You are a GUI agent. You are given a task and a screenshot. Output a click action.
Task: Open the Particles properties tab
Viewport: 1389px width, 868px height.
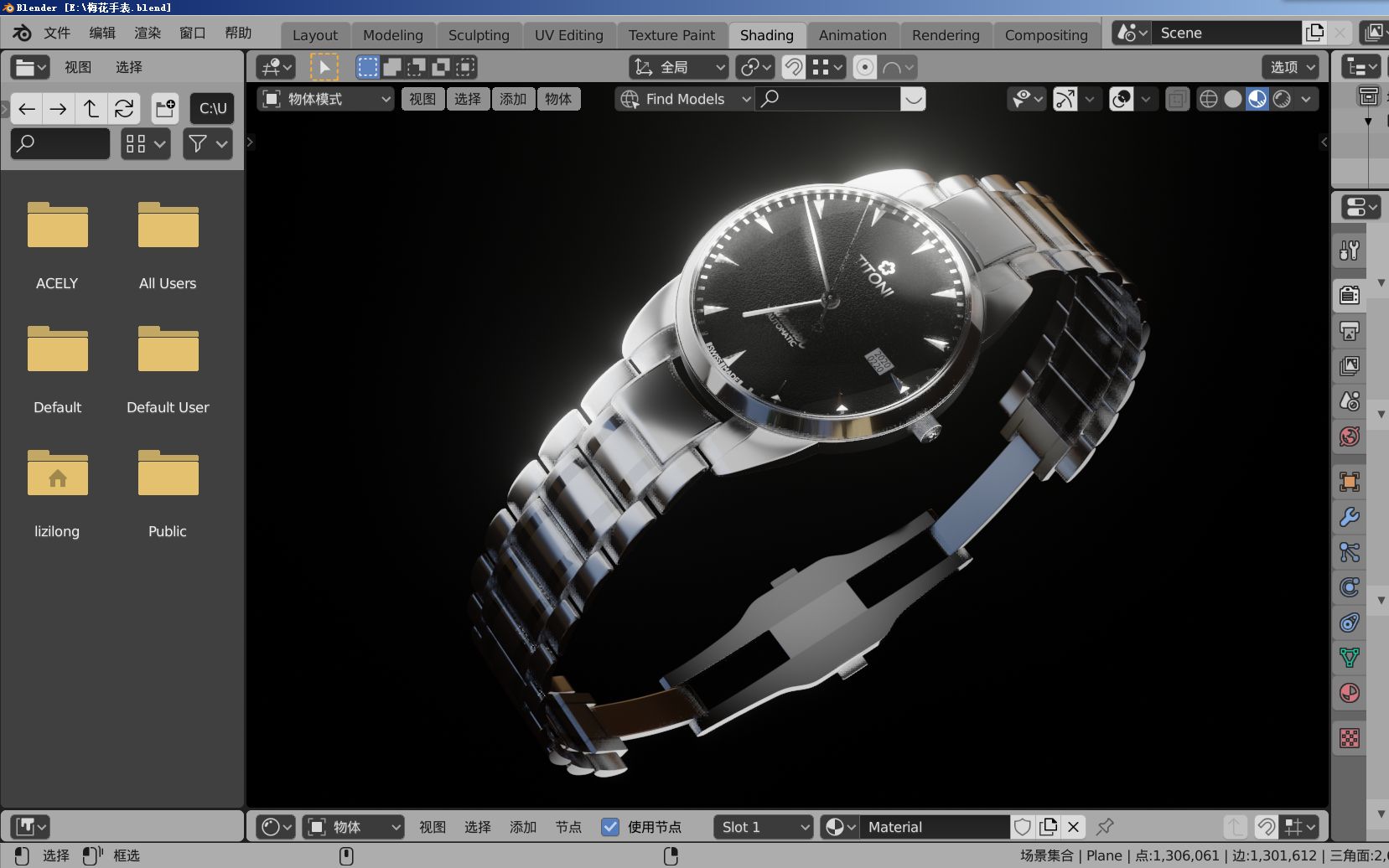click(x=1350, y=552)
